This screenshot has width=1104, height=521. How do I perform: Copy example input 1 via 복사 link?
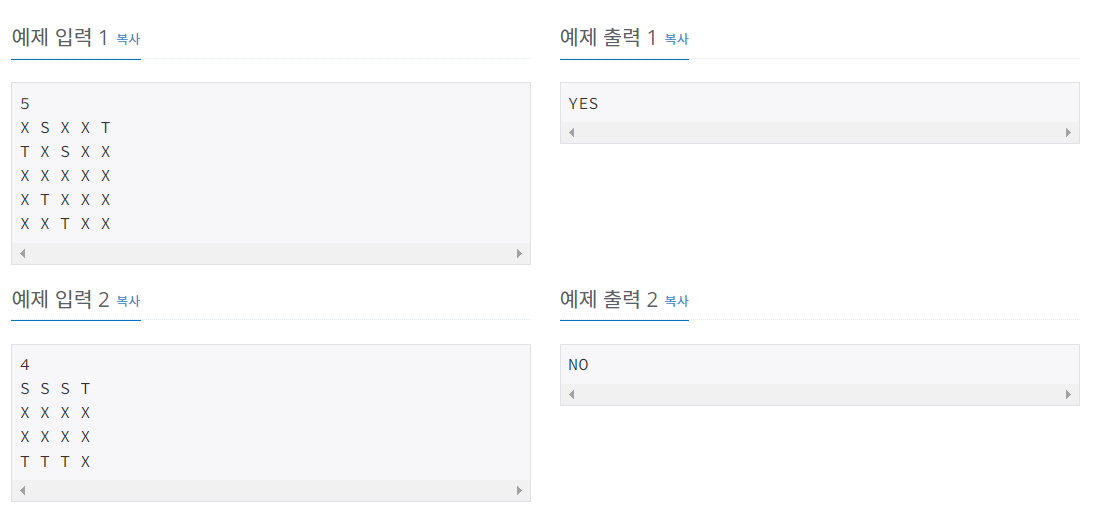click(x=128, y=39)
